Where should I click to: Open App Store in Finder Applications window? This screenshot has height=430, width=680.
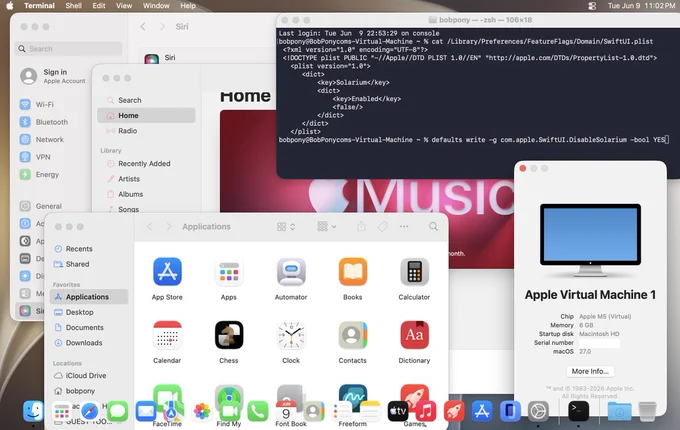(167, 272)
